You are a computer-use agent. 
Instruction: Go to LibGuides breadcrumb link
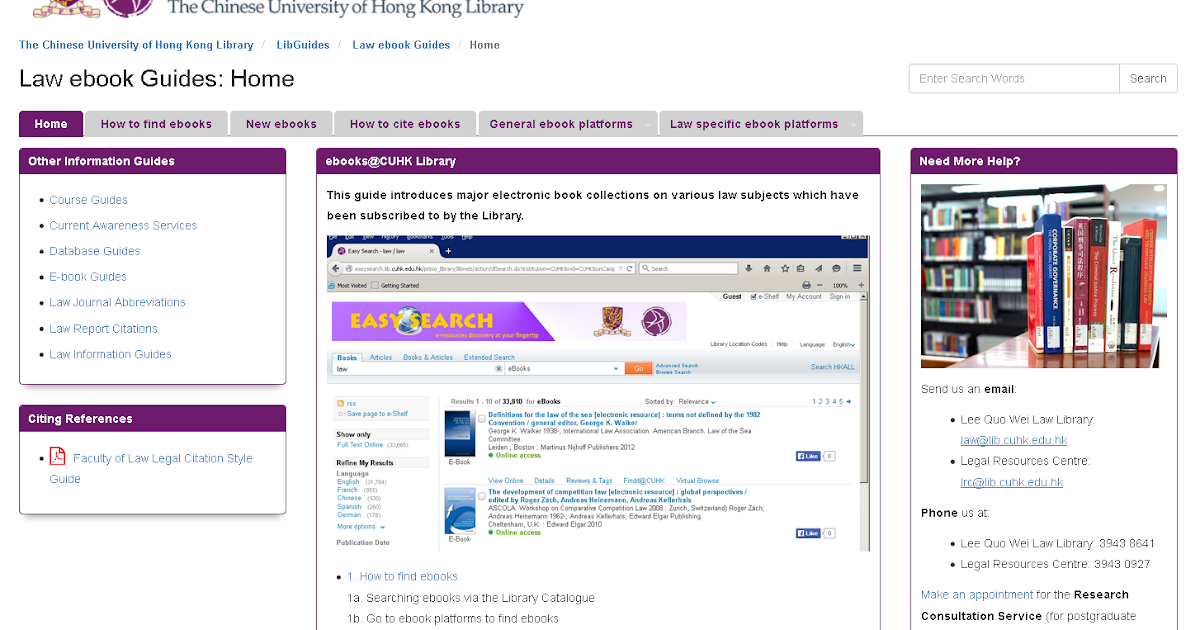click(302, 45)
